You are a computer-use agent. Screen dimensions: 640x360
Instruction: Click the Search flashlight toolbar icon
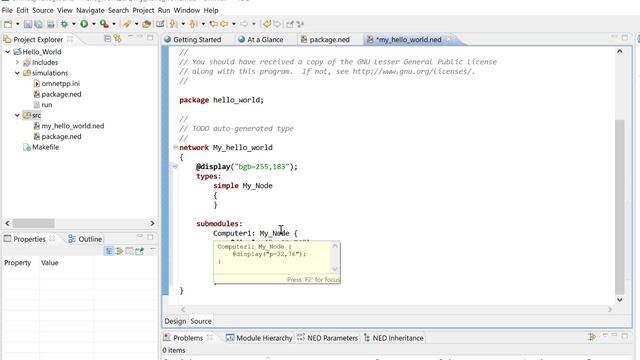127,24
